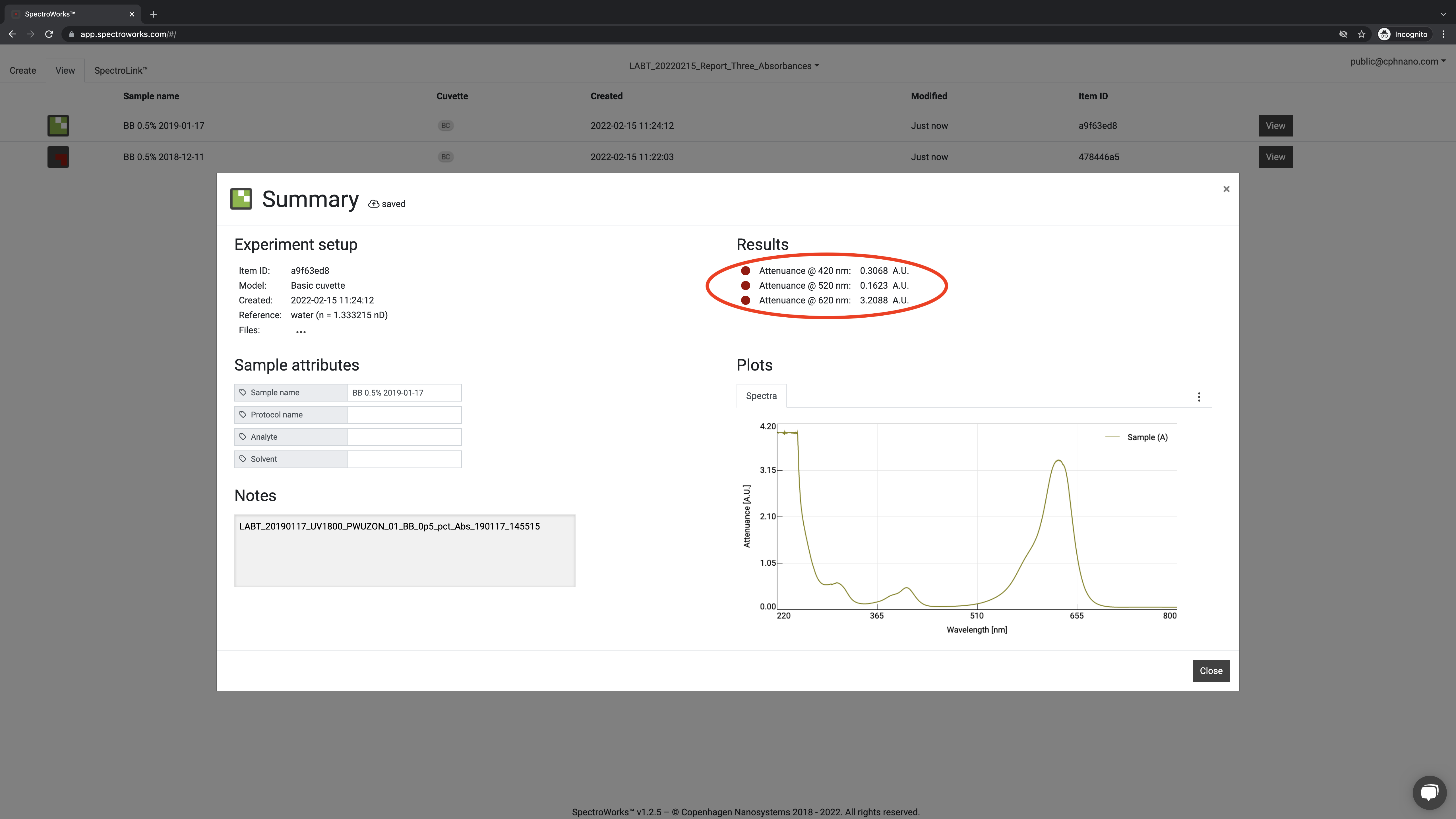1456x819 pixels.
Task: Open the public@cphnano.com account dropdown
Action: tap(1398, 62)
